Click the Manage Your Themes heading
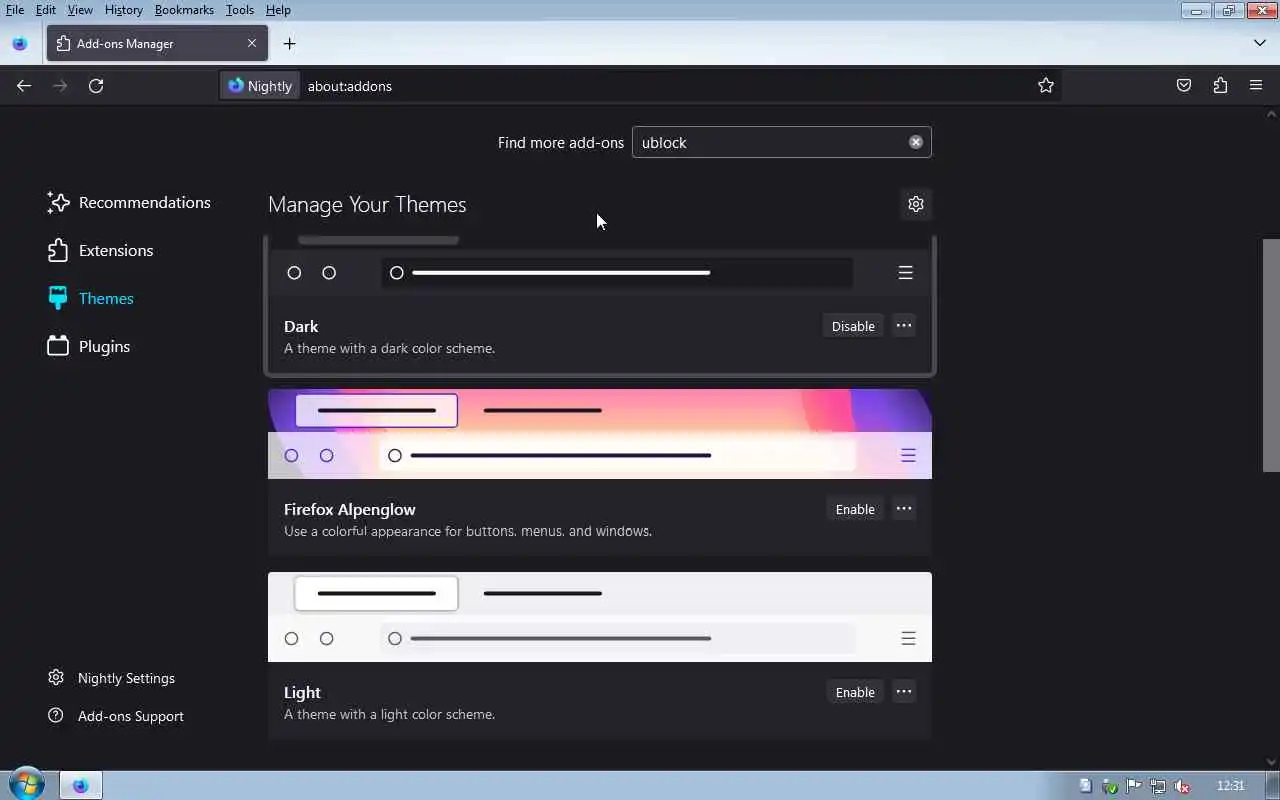 (x=367, y=204)
